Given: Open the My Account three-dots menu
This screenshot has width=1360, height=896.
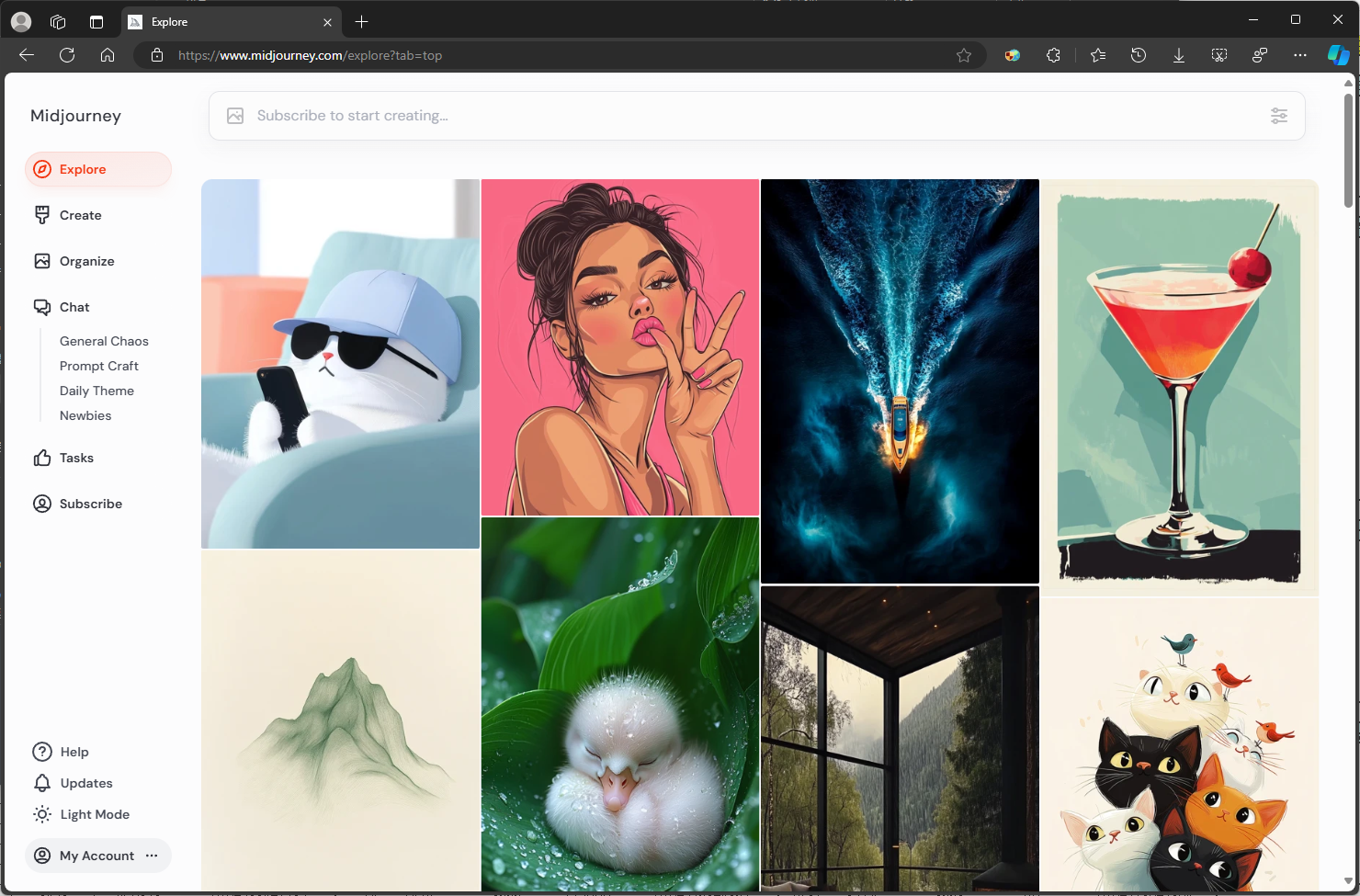Looking at the screenshot, I should coord(152,856).
